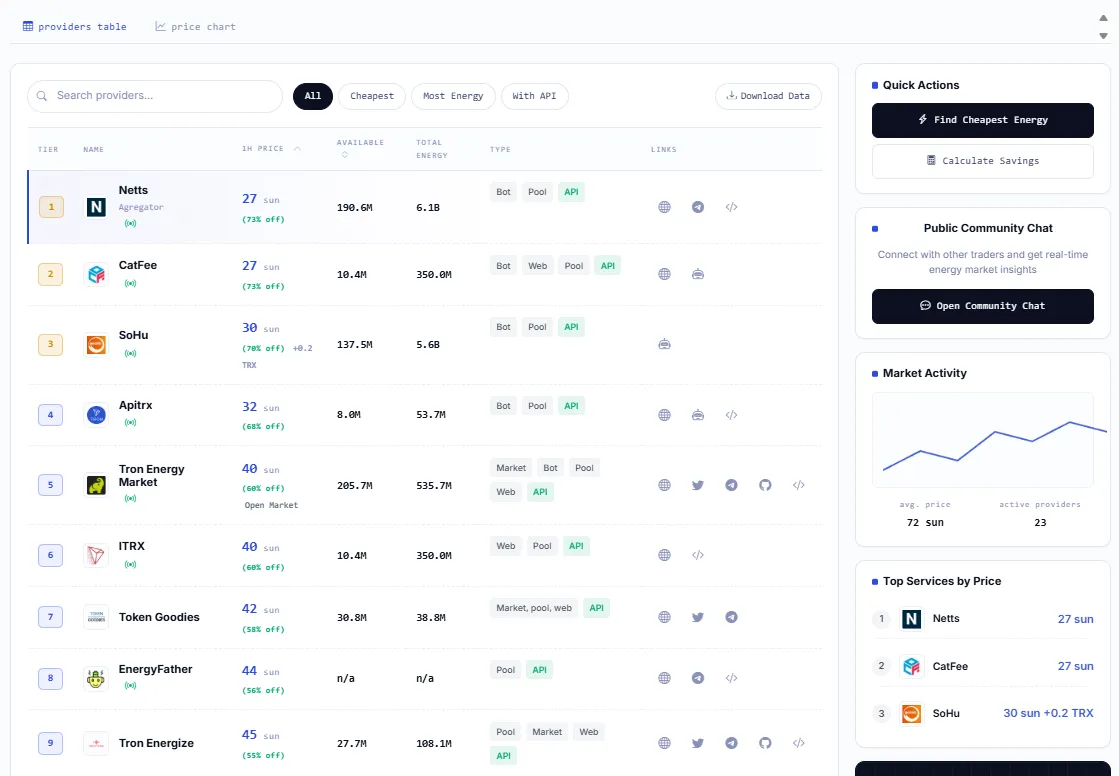Sort by 1H Price column arrow

click(298, 148)
